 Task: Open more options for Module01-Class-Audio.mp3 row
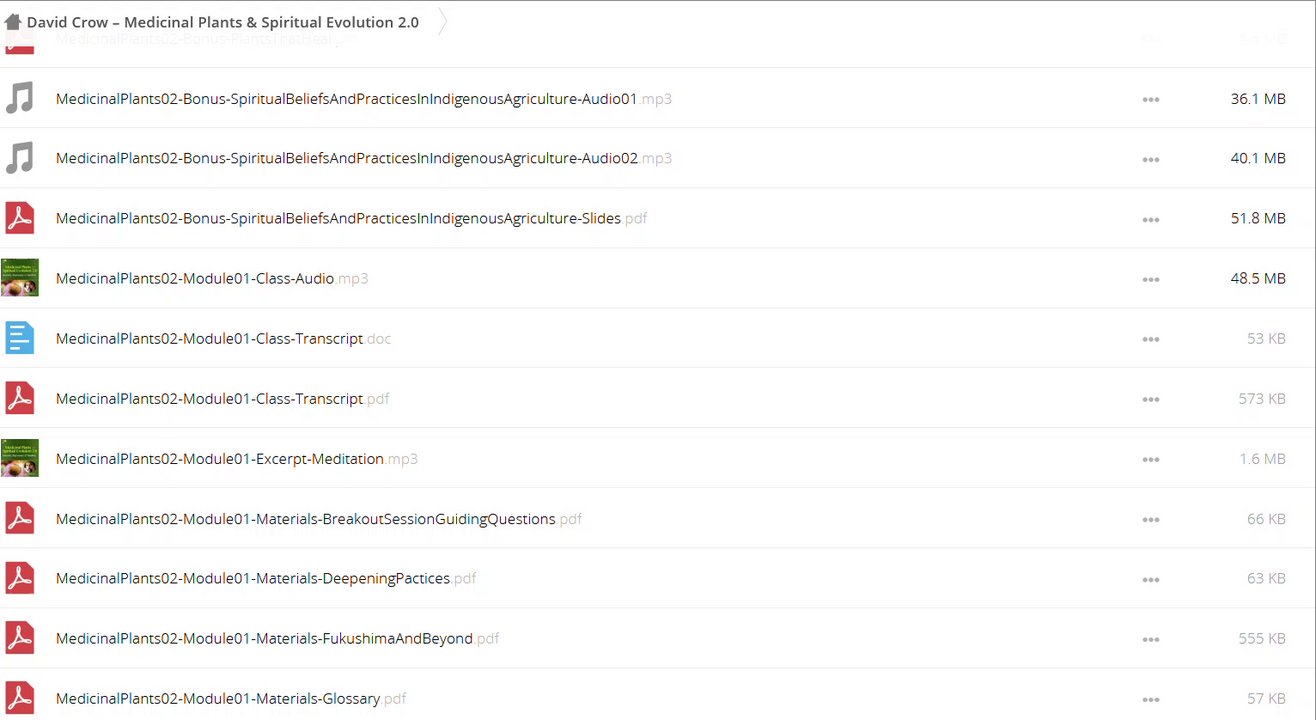(x=1151, y=279)
